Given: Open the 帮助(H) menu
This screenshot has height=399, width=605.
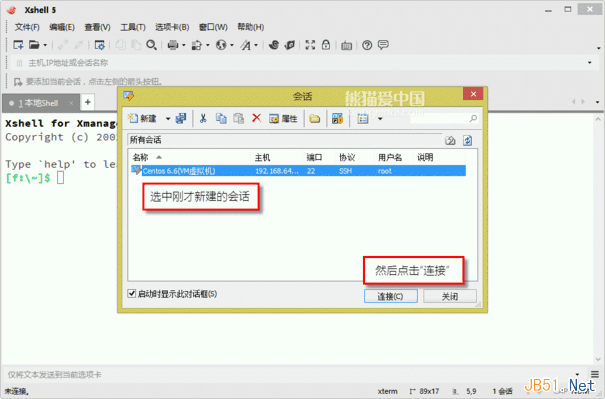Looking at the screenshot, I should [250, 27].
